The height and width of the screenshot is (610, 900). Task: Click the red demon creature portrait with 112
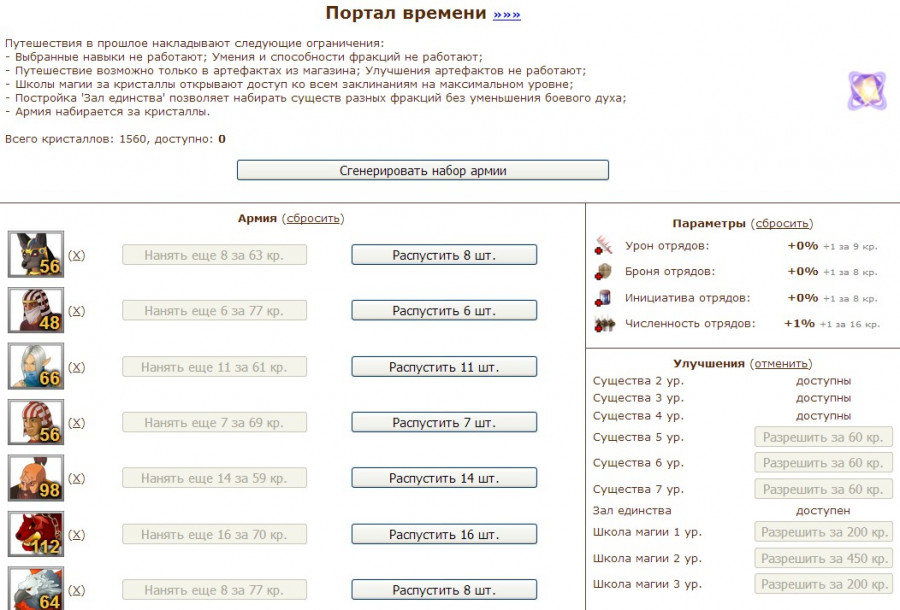(36, 534)
